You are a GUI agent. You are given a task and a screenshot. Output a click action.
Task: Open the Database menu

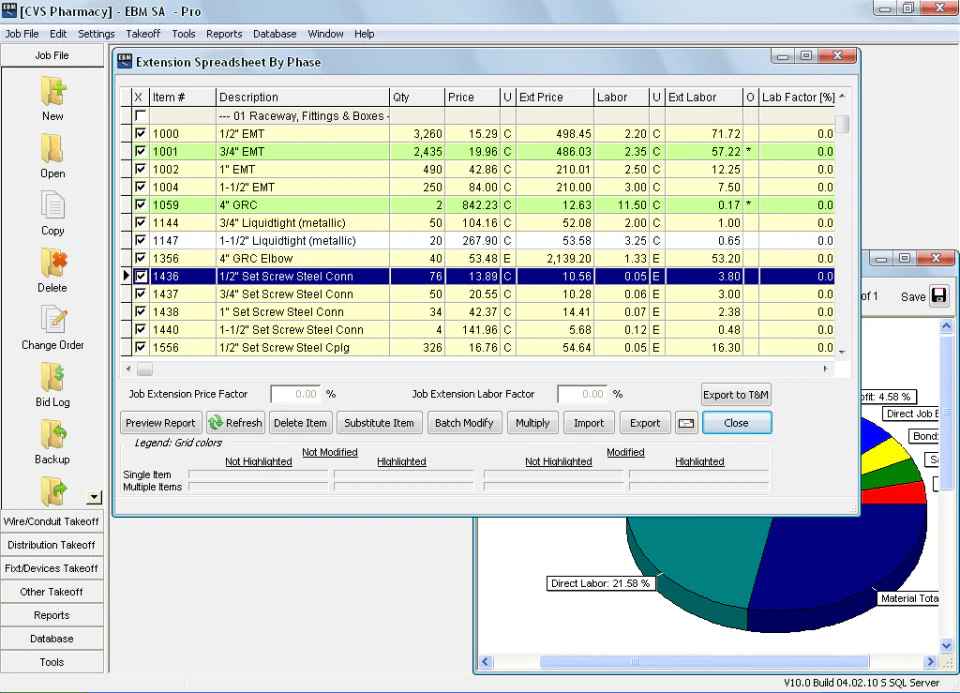pos(274,33)
